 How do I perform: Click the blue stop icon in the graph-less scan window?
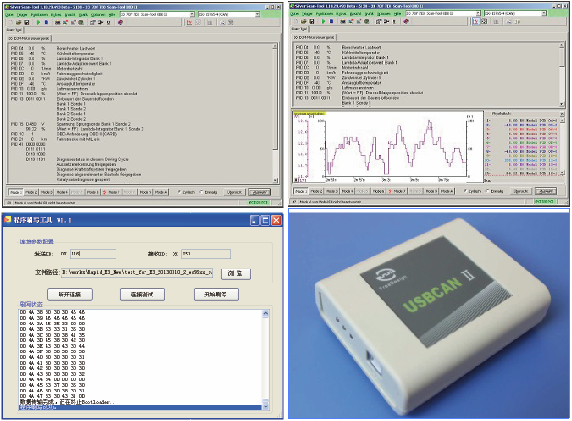(46, 22)
